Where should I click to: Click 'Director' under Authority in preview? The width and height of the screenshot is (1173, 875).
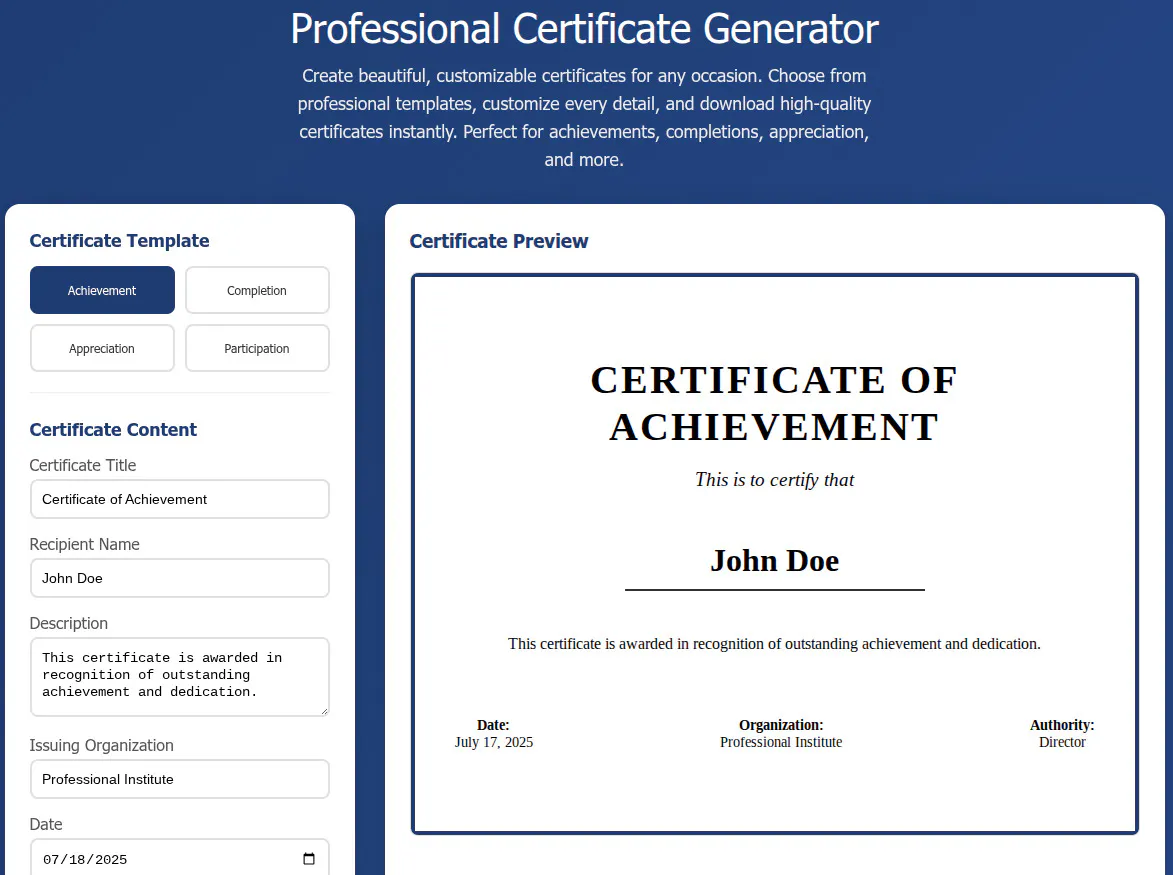coord(1062,742)
